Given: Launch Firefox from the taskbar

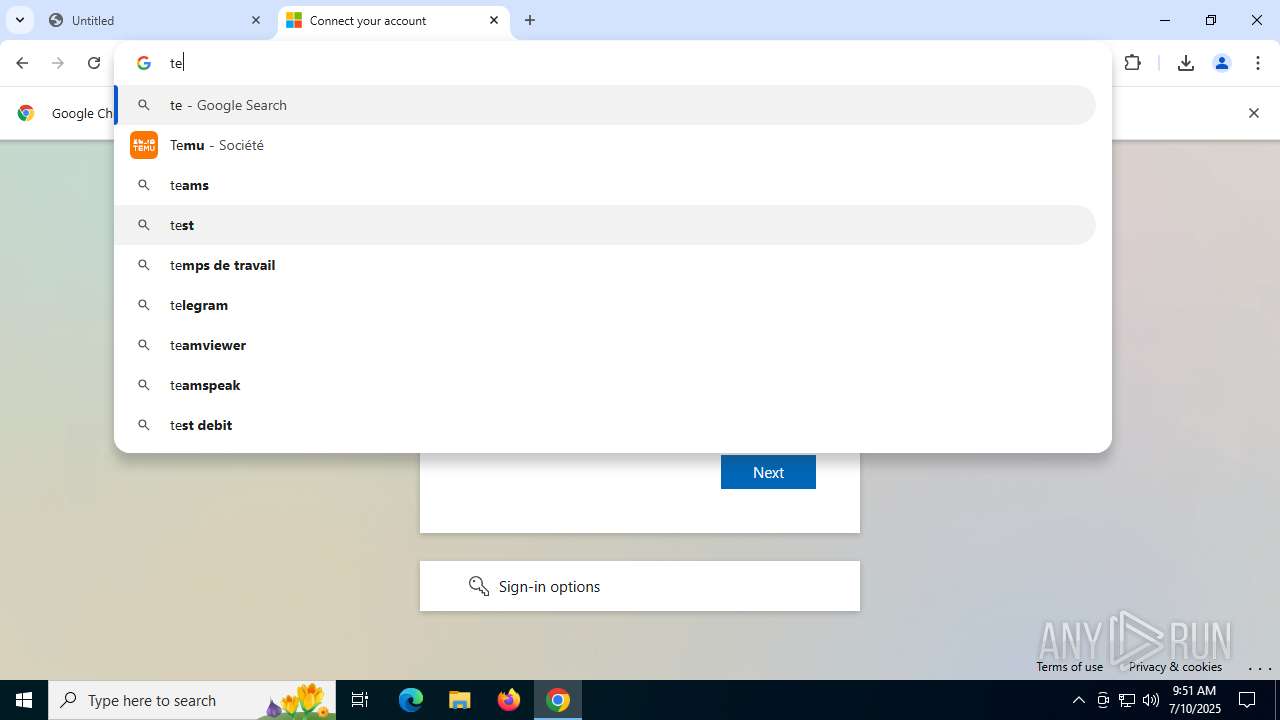Looking at the screenshot, I should (509, 700).
